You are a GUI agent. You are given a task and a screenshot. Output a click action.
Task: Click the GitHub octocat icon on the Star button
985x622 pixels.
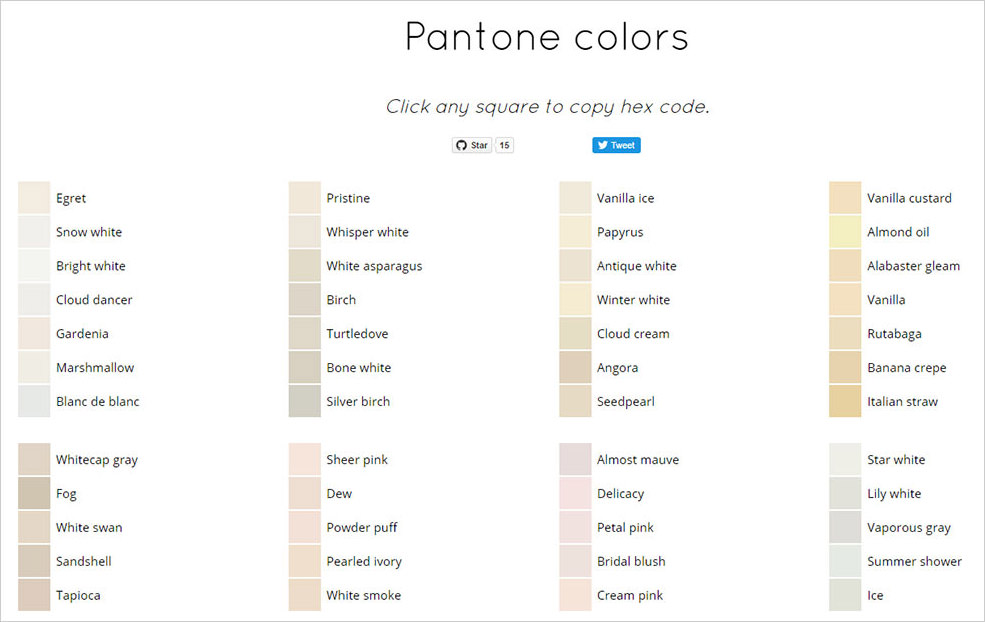pos(461,145)
